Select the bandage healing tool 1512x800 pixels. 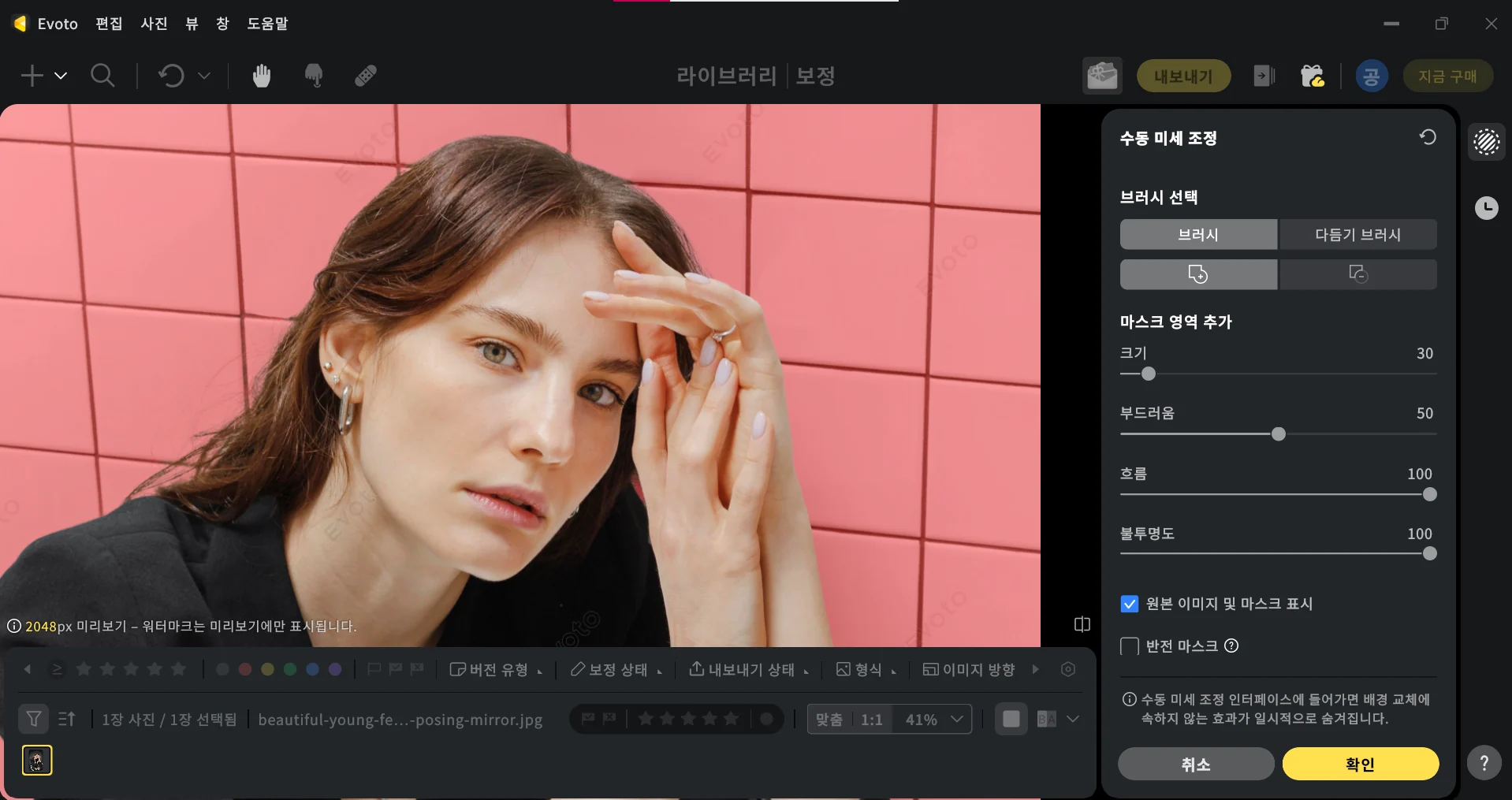[366, 76]
